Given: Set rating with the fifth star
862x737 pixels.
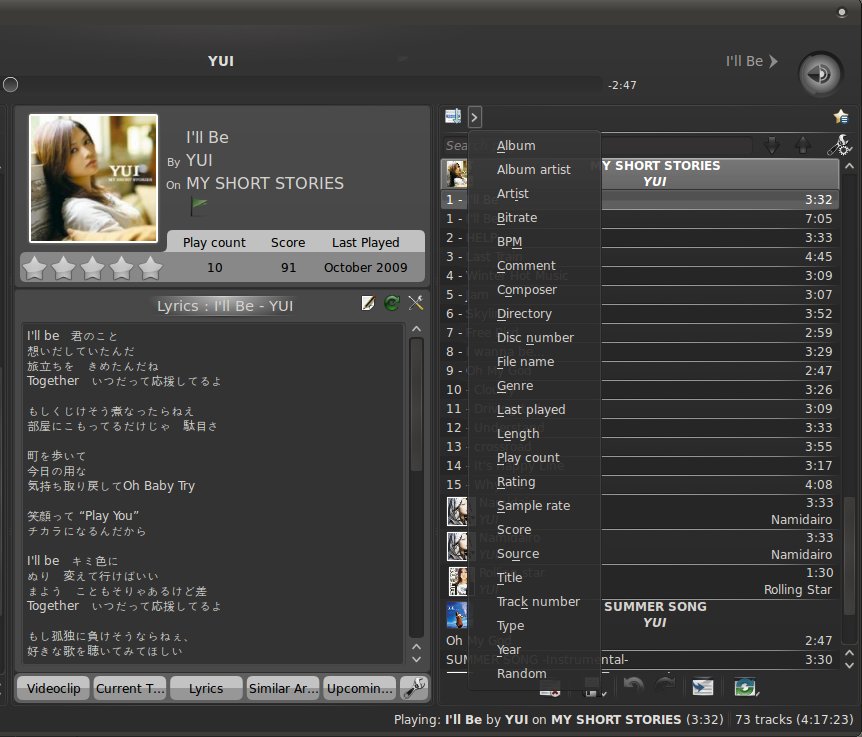Looking at the screenshot, I should point(150,268).
